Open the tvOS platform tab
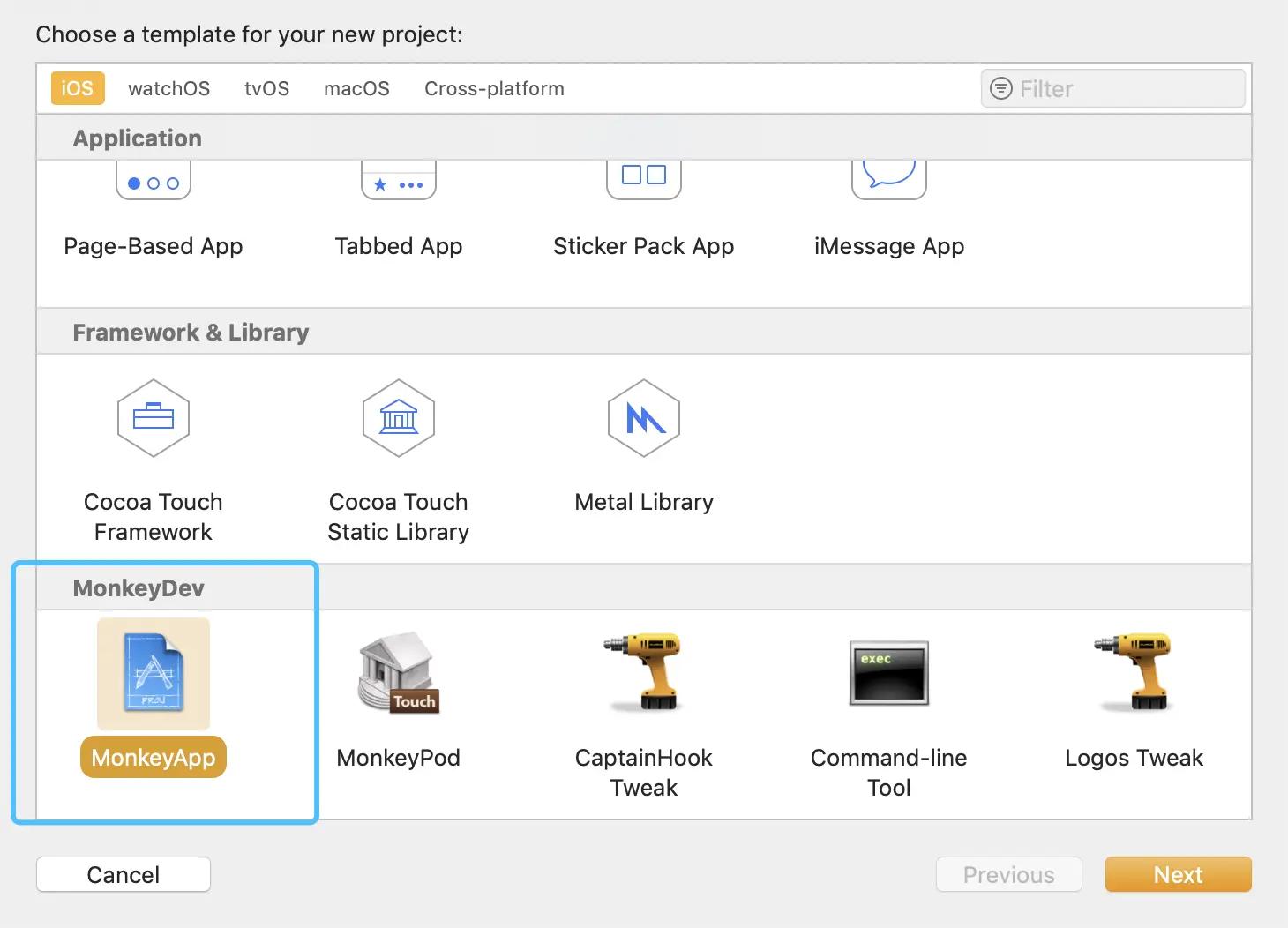This screenshot has width=1288, height=928. (266, 88)
